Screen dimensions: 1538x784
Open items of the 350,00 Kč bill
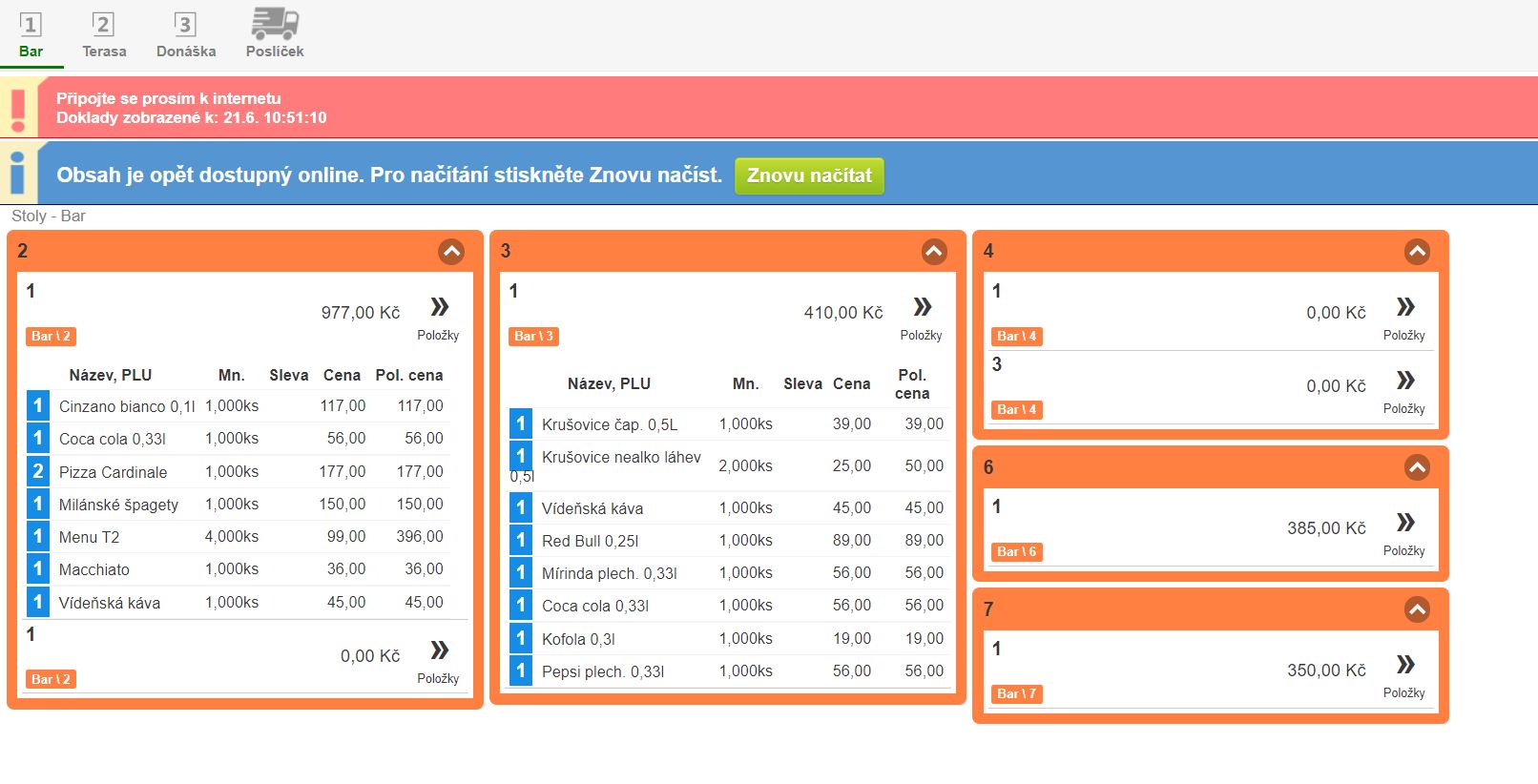pyautogui.click(x=1404, y=666)
